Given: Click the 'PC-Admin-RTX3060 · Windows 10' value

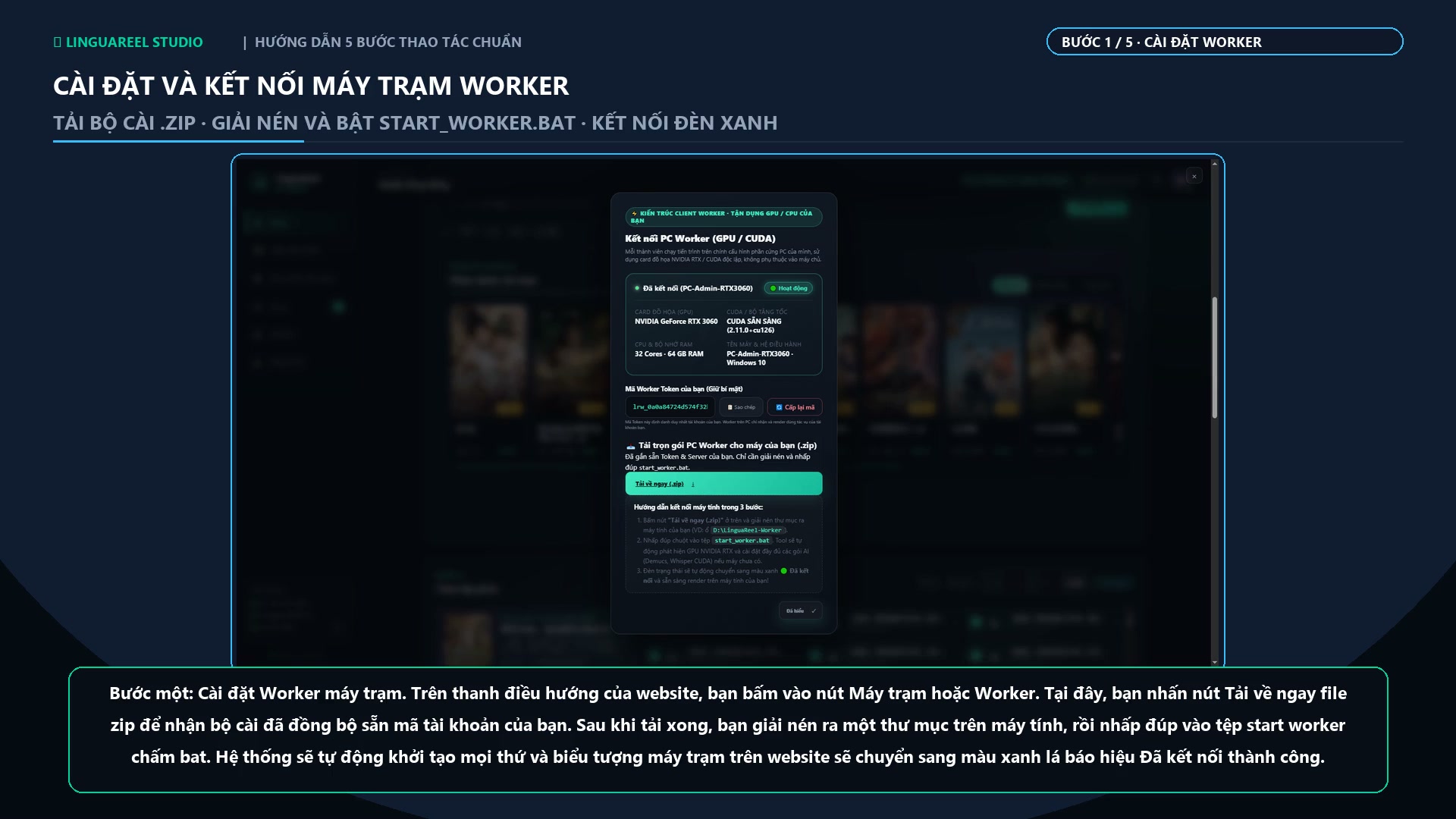Looking at the screenshot, I should coord(759,358).
